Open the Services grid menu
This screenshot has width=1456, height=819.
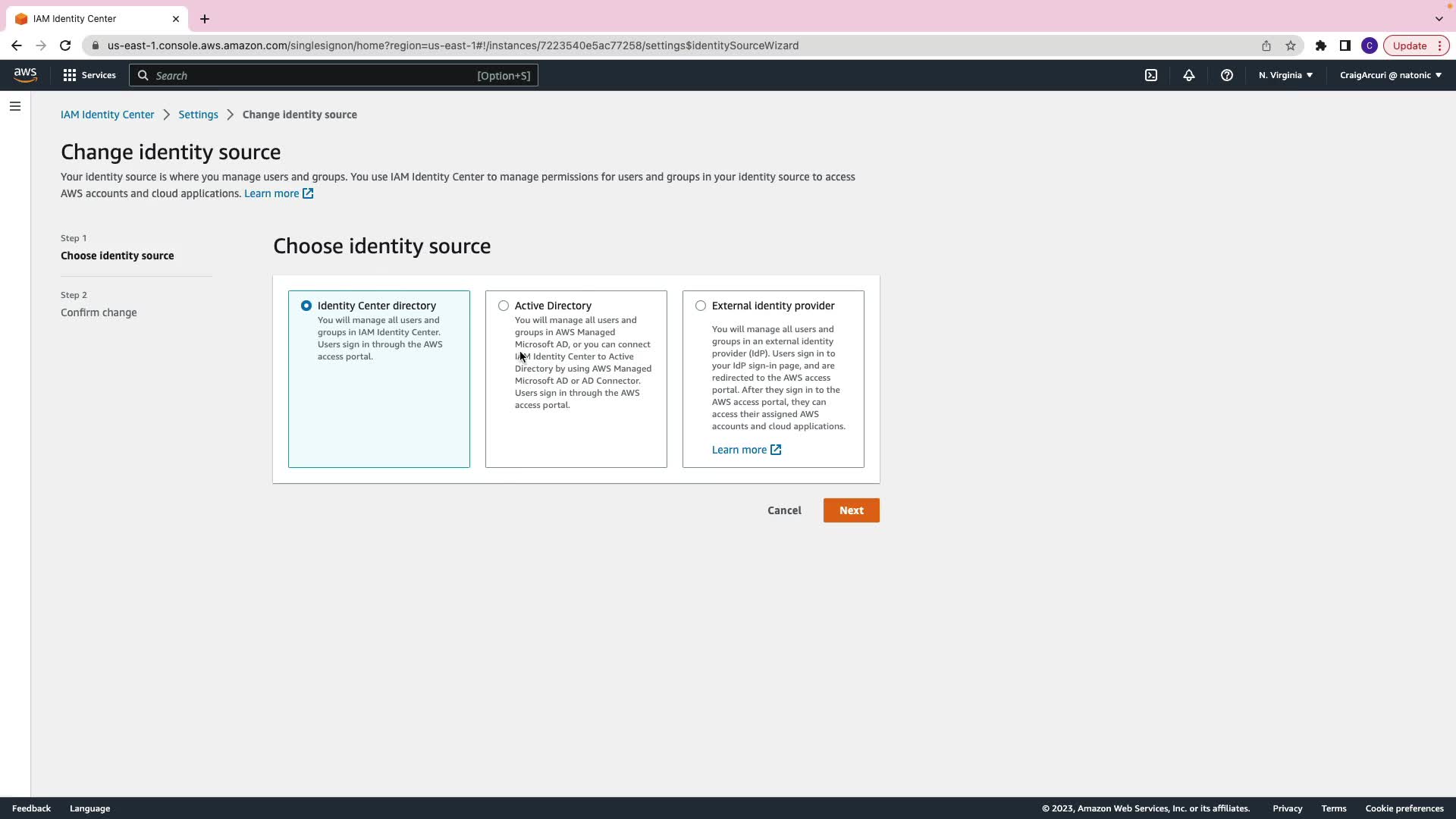pos(89,75)
